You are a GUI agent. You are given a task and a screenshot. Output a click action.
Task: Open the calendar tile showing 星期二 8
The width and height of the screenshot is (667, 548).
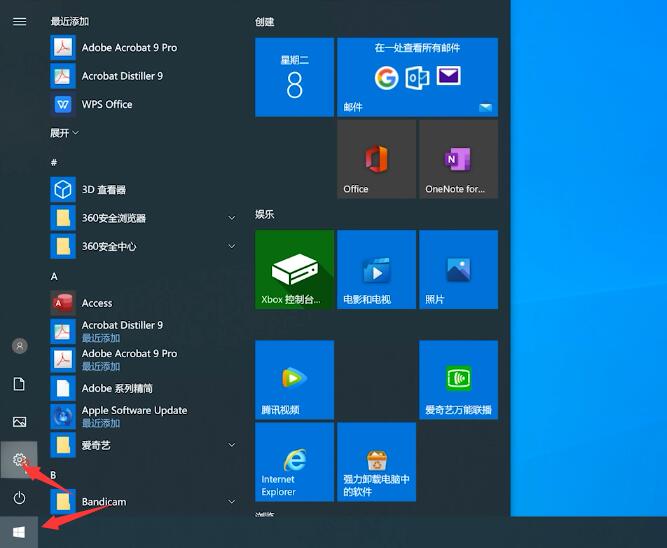[294, 77]
